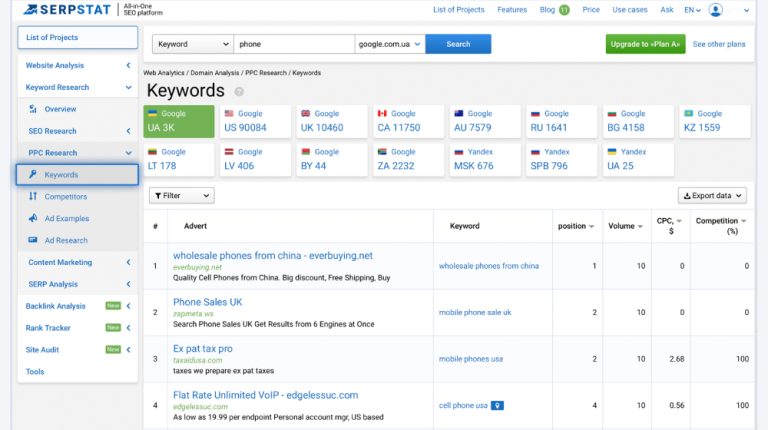Image resolution: width=768 pixels, height=430 pixels.
Task: Click the everbuying.net green domain text
Action: tap(197, 267)
